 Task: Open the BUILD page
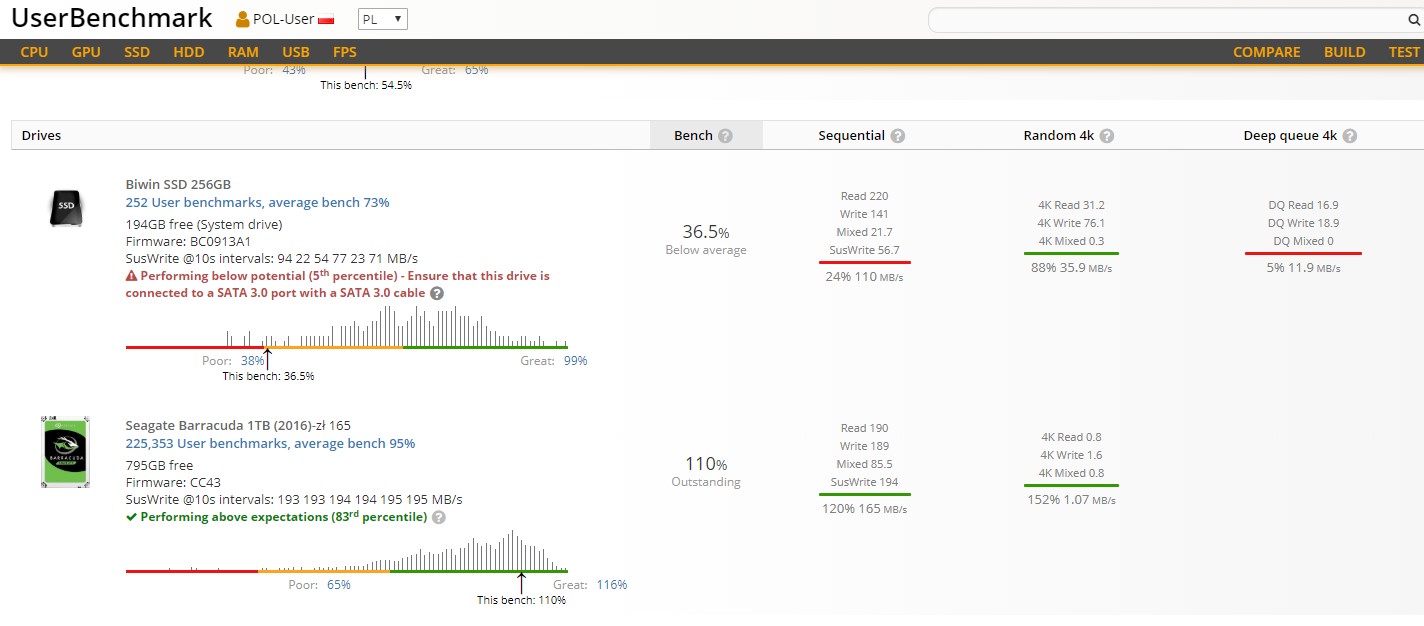[x=1345, y=52]
